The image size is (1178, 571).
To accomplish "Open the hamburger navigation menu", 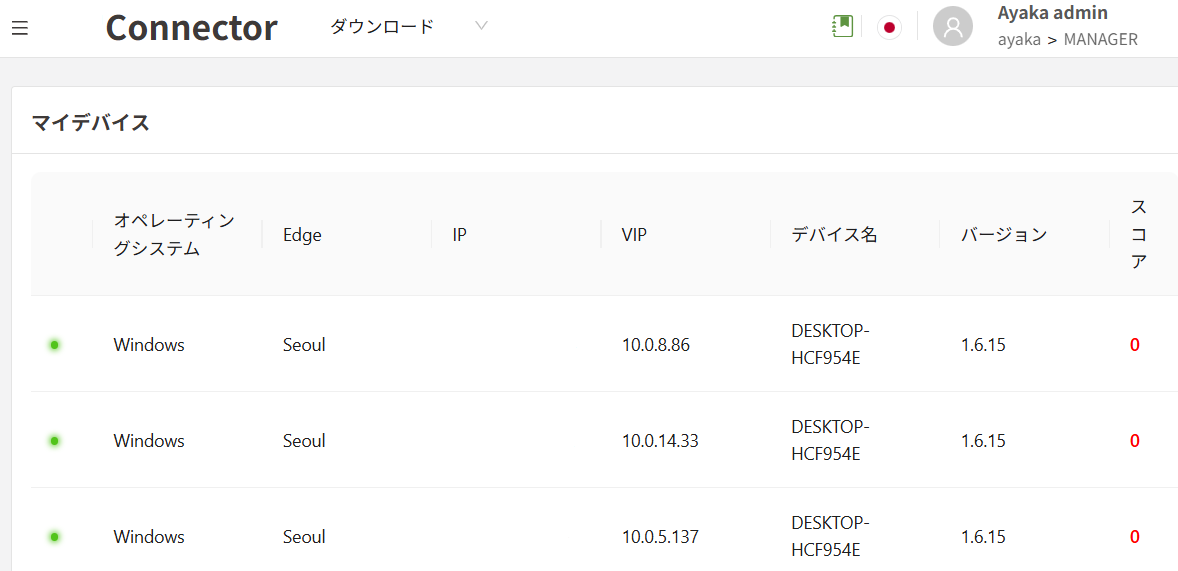I will (20, 28).
